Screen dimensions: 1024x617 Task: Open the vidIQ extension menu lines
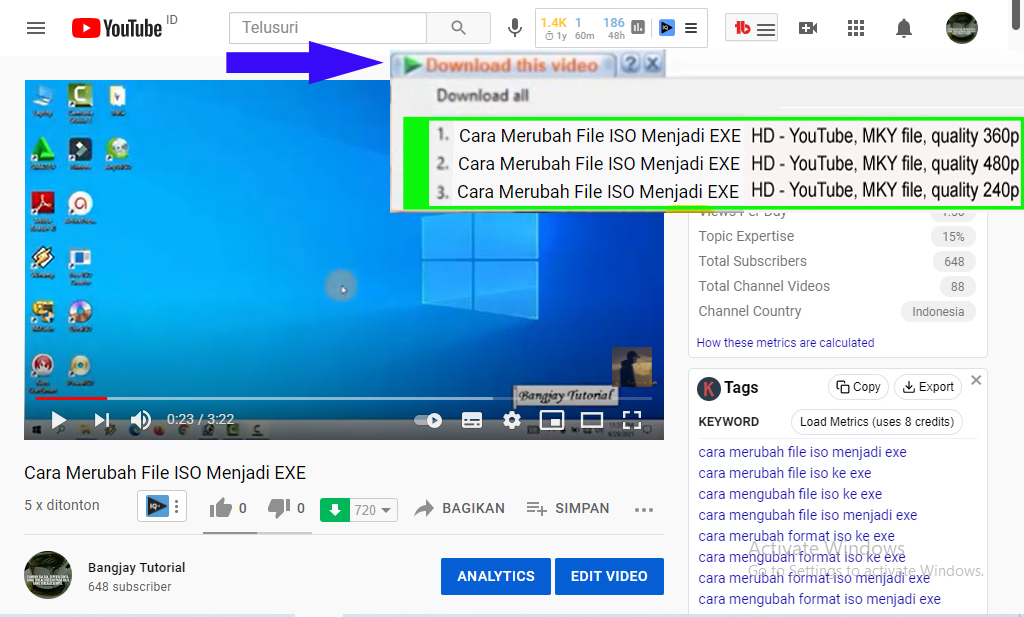coord(691,28)
